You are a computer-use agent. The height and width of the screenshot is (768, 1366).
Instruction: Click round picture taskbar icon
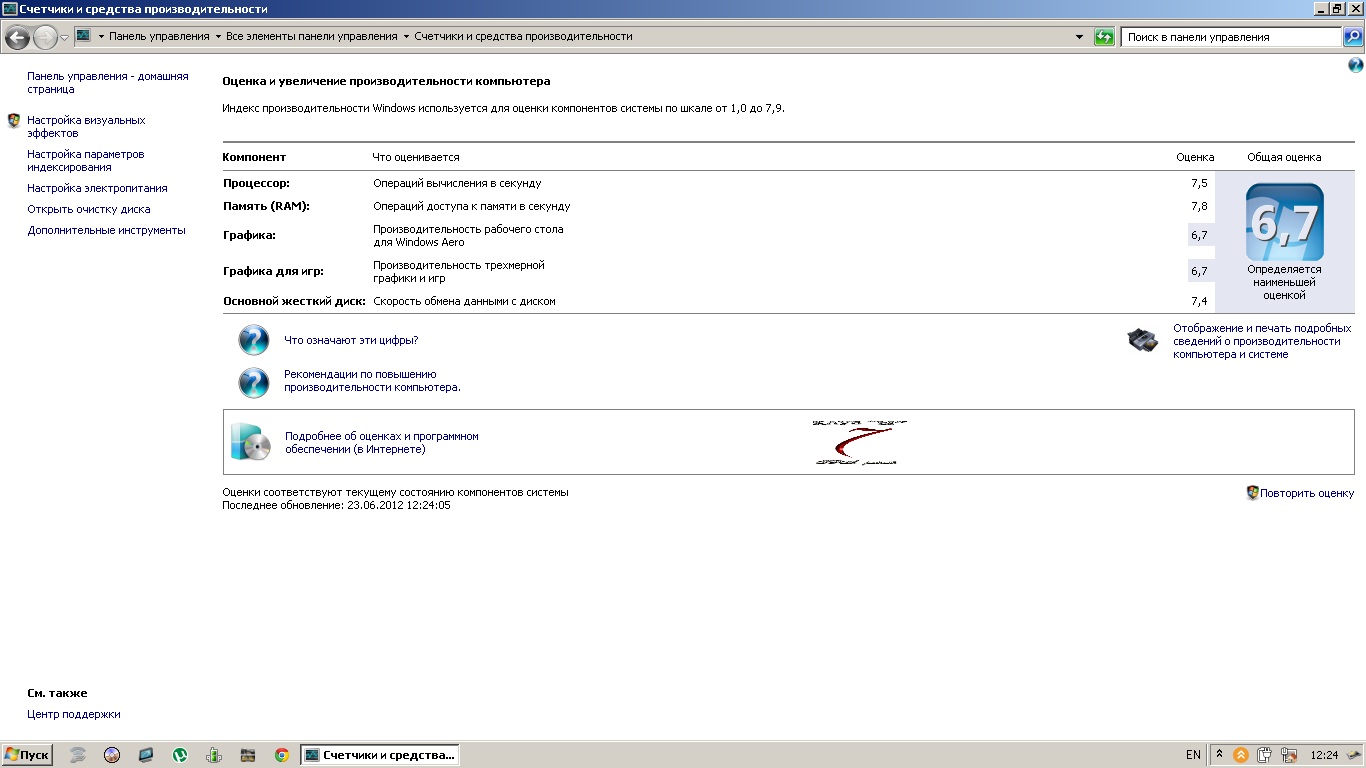click(112, 755)
